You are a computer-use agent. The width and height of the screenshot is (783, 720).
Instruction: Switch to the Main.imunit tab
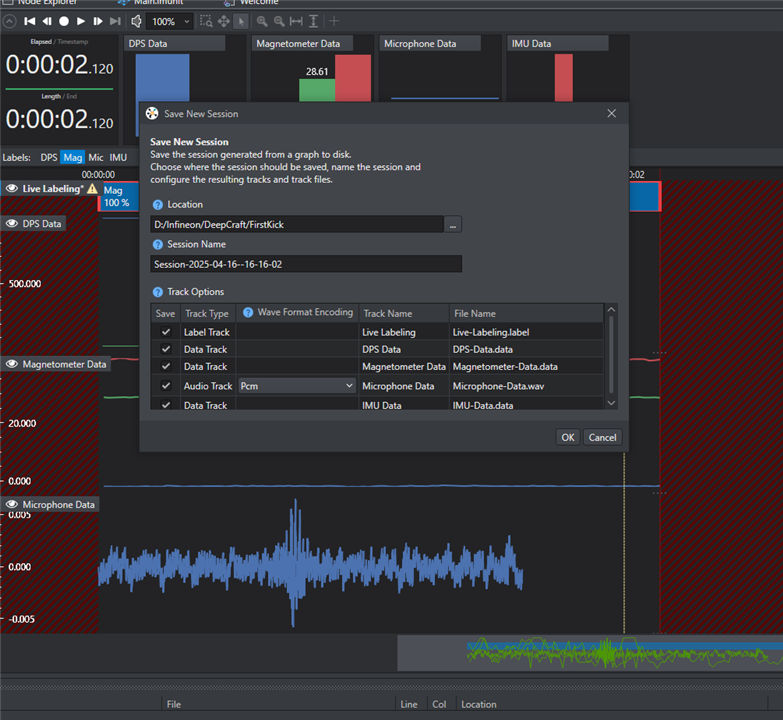pos(152,2)
